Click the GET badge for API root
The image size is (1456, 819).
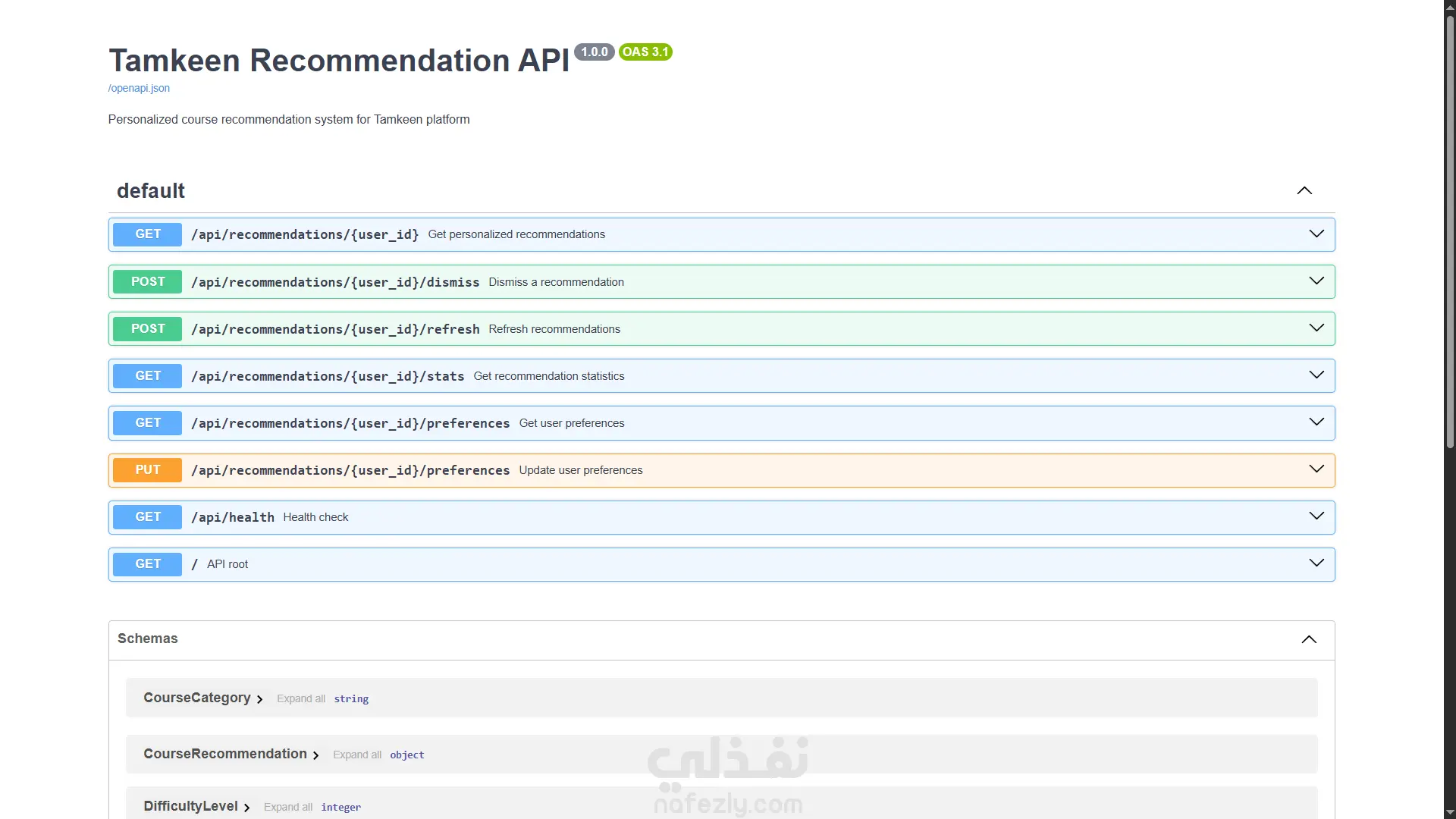coord(148,563)
